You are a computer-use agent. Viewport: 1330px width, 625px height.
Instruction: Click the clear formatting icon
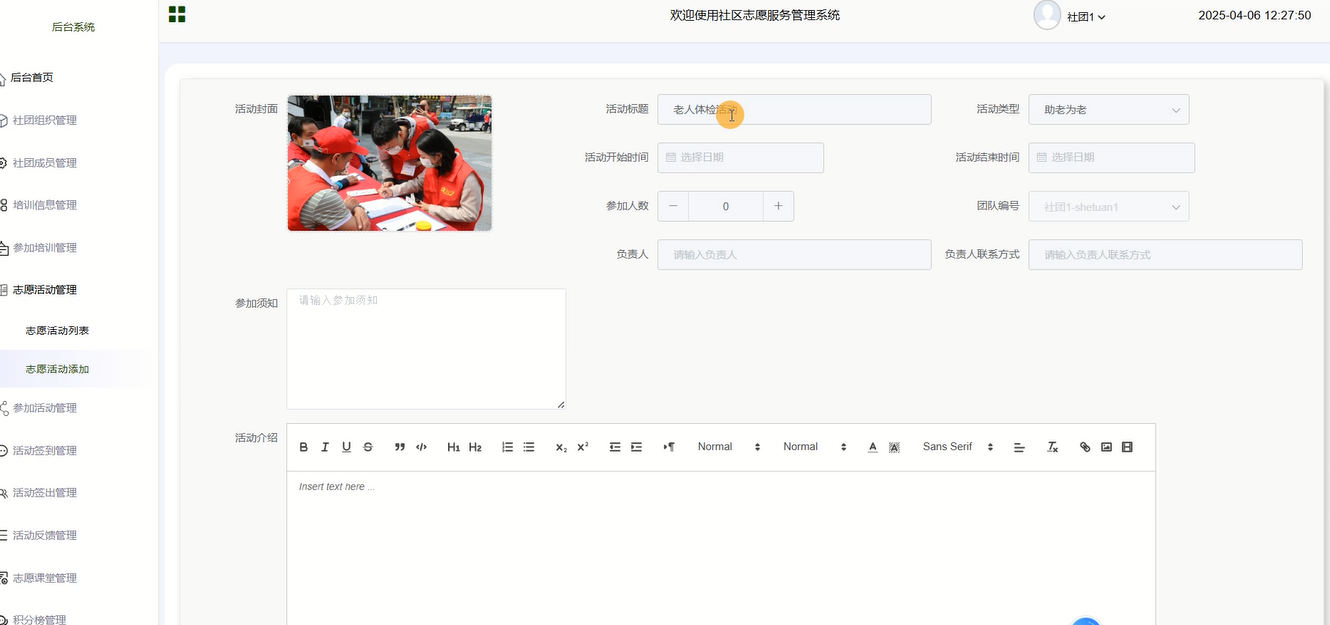[1052, 447]
